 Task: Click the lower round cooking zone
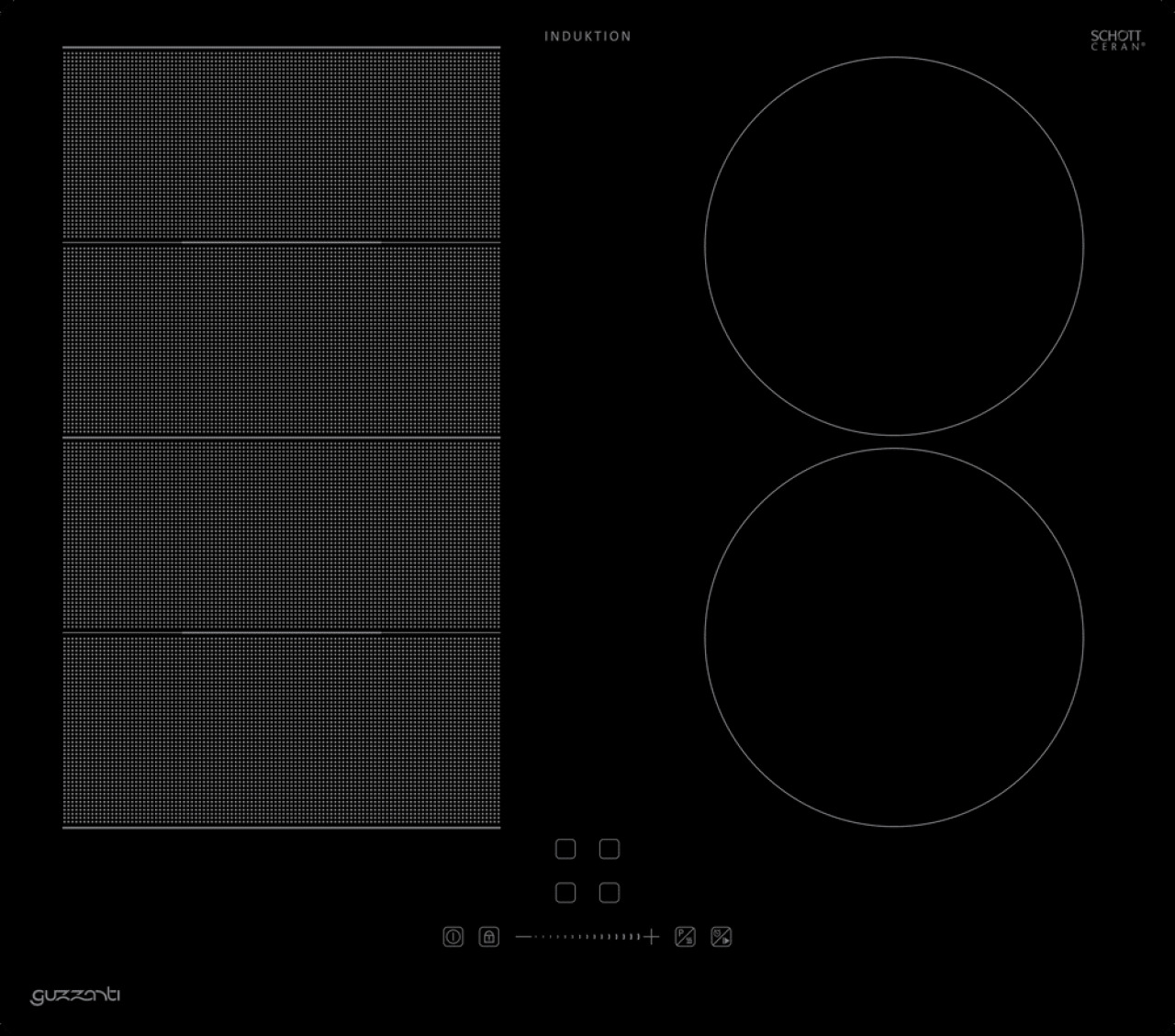(894, 637)
